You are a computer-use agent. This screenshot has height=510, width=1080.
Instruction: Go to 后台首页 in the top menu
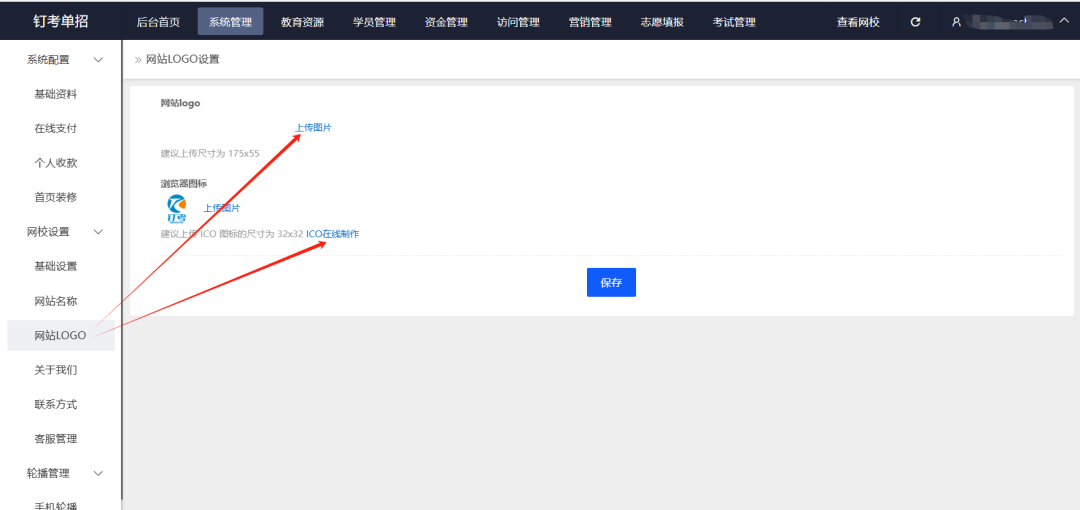[x=158, y=22]
